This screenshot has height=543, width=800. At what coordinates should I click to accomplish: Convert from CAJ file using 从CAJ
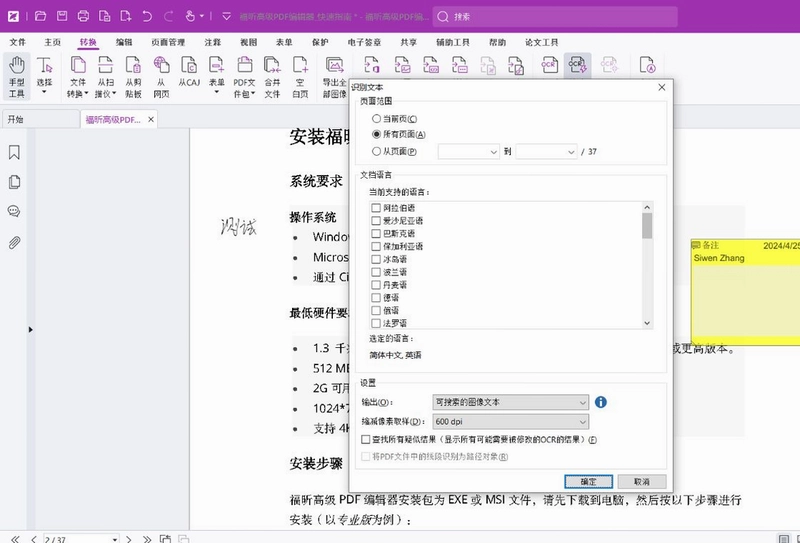coord(189,71)
